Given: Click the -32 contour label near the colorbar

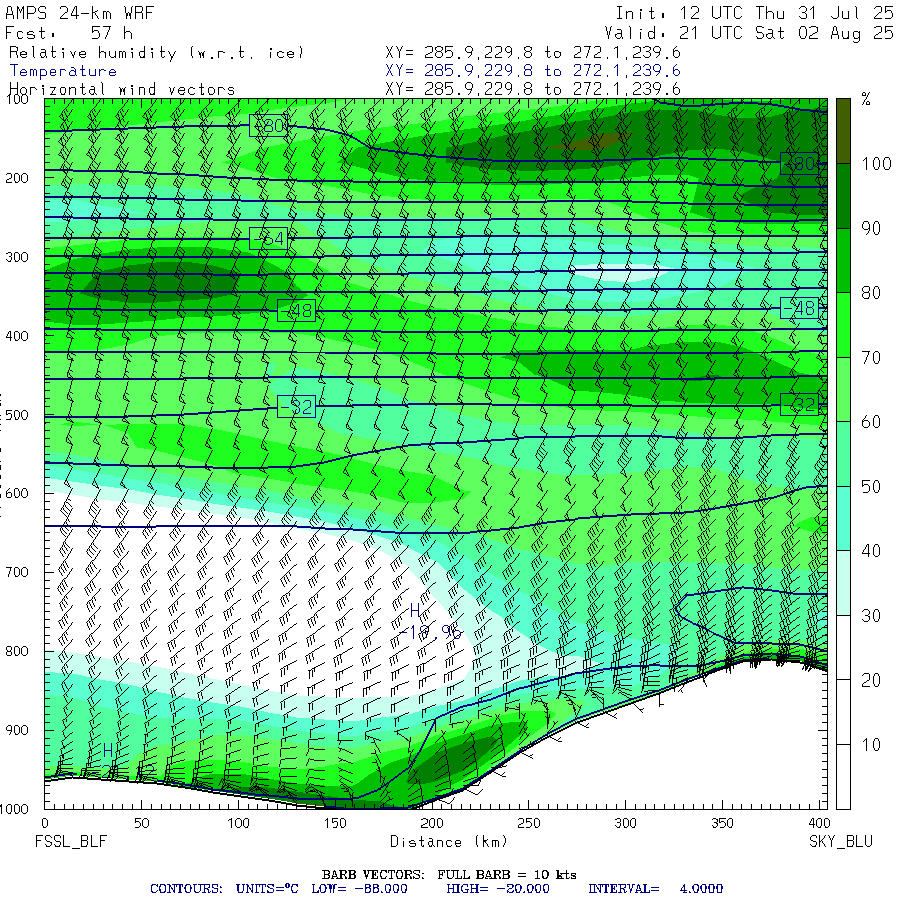Looking at the screenshot, I should (x=800, y=405).
